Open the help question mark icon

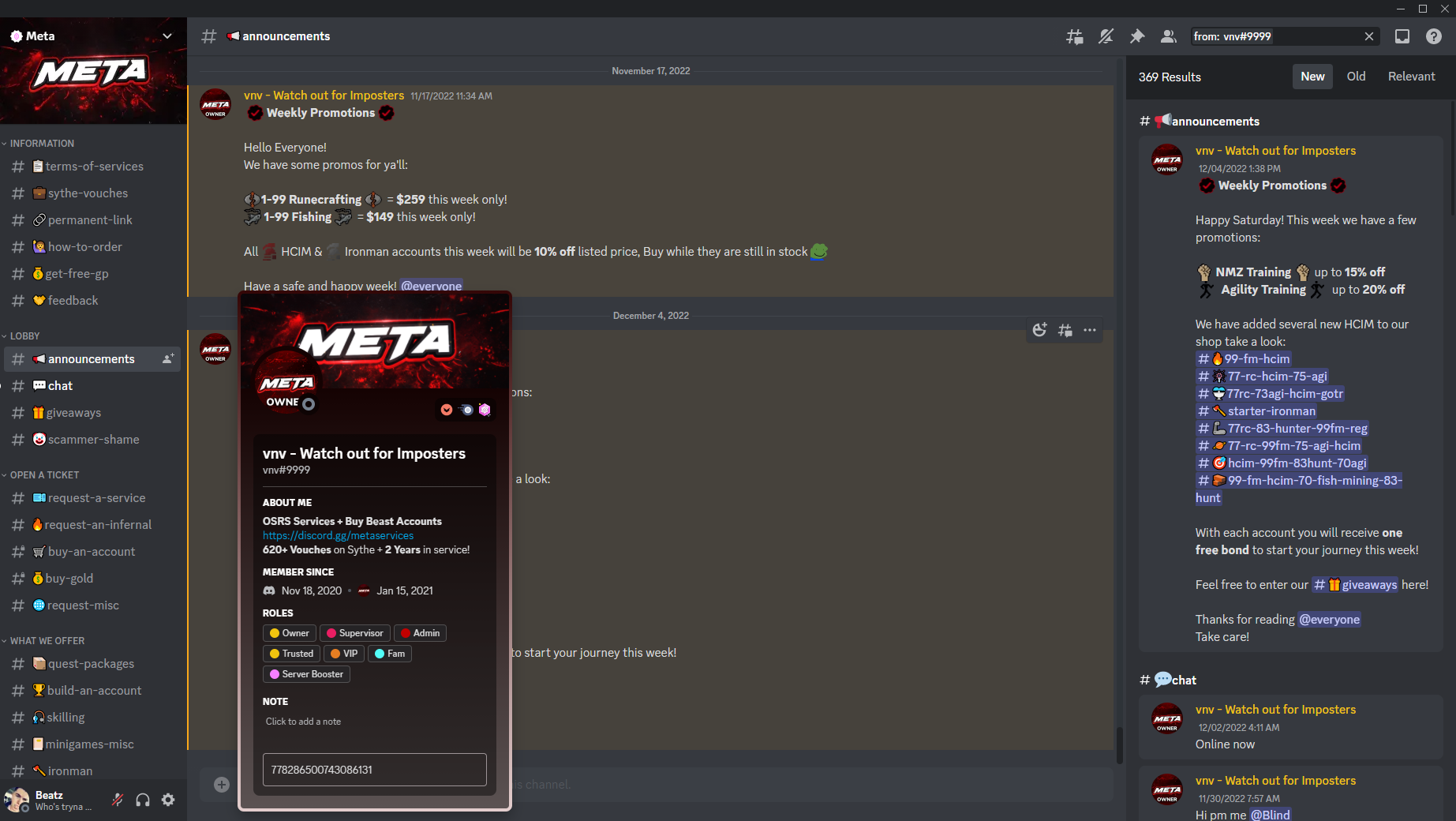coord(1434,36)
